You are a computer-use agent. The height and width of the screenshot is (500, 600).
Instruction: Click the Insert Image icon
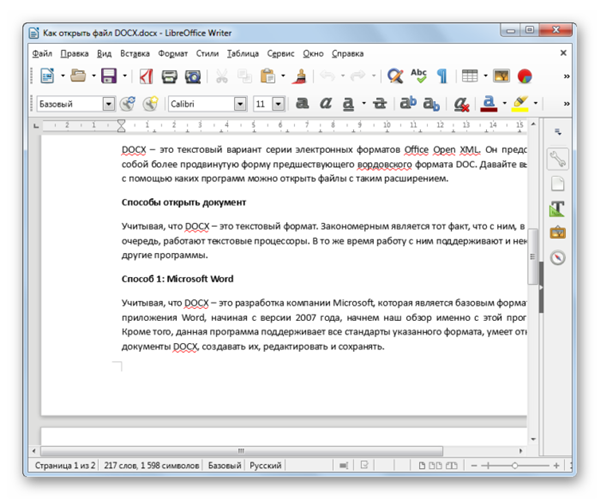click(501, 76)
